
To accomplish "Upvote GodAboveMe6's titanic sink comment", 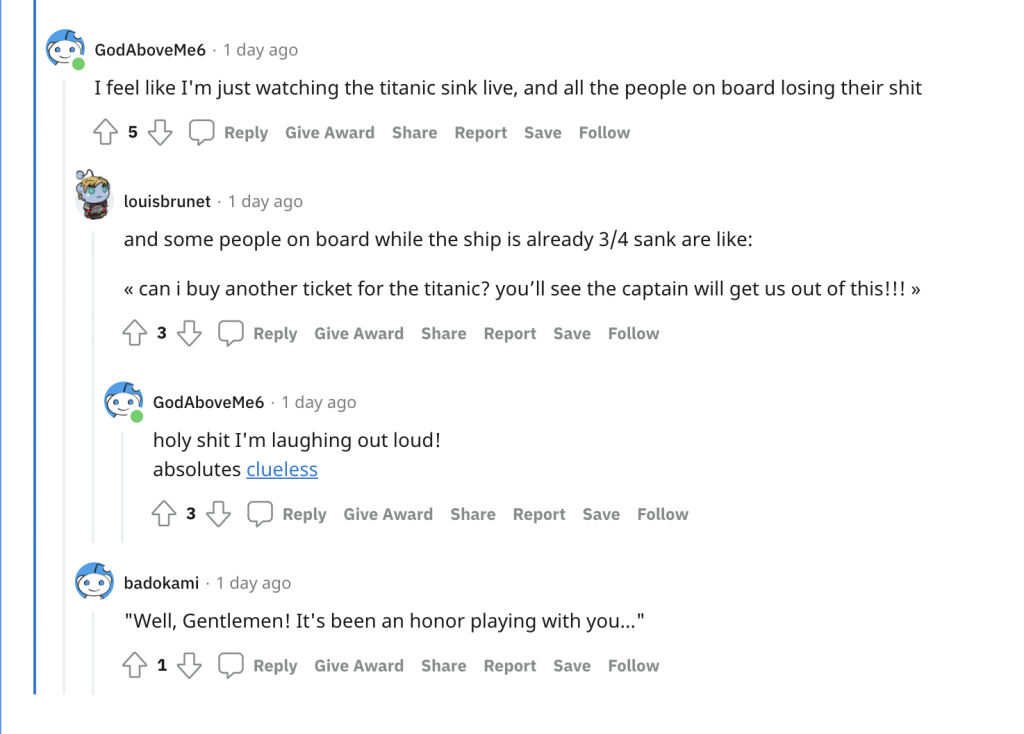I will (106, 133).
